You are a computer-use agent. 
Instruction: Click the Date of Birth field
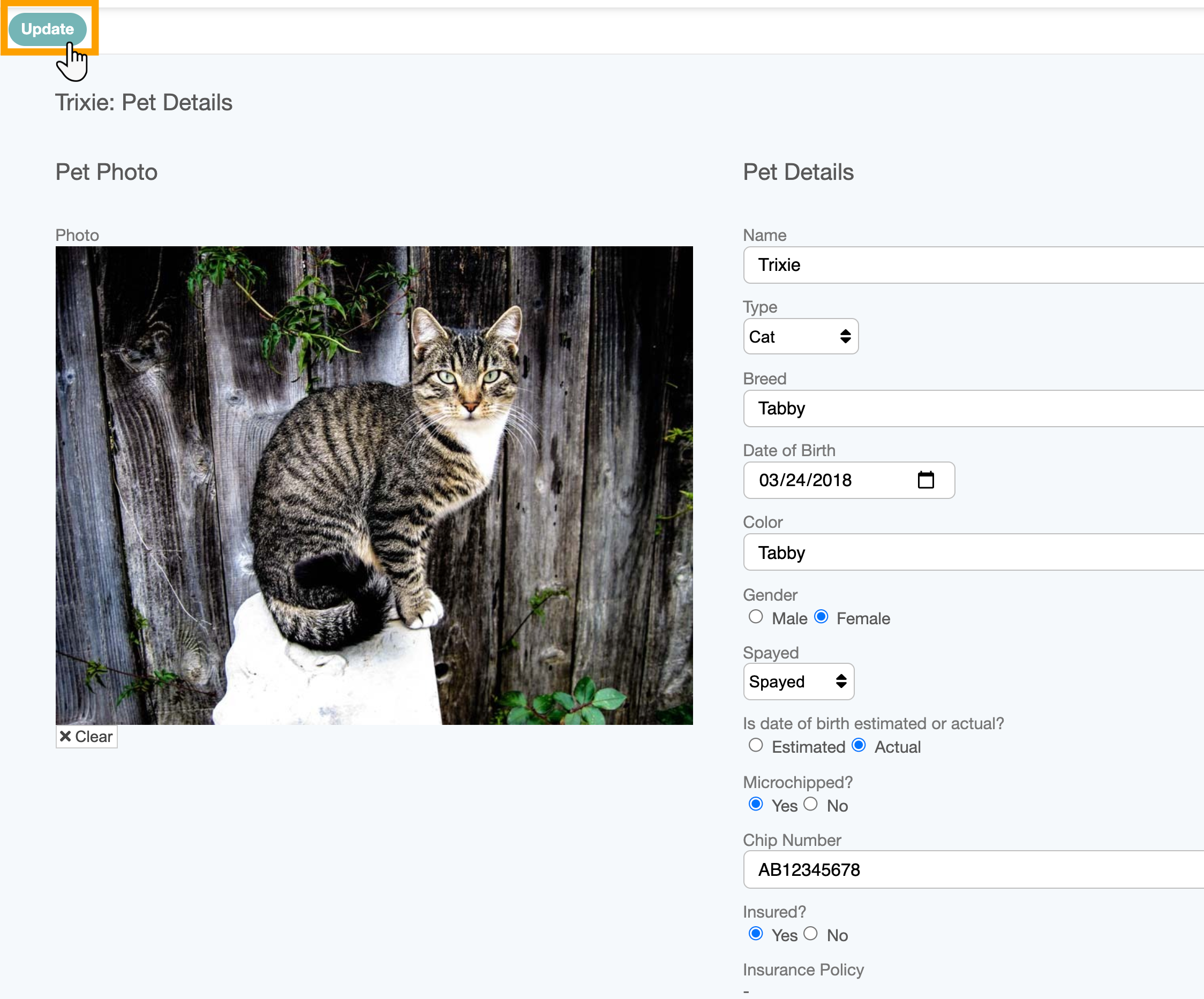coord(848,480)
